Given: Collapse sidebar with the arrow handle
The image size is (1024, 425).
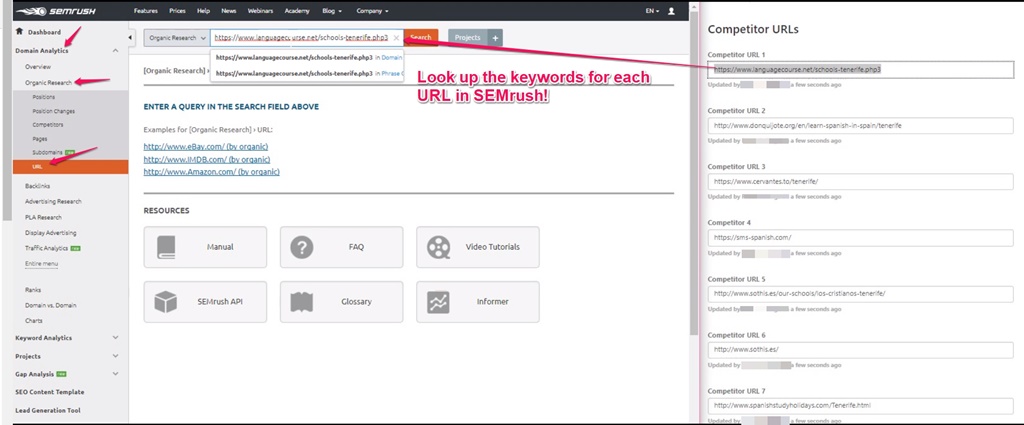Looking at the screenshot, I should coord(130,38).
